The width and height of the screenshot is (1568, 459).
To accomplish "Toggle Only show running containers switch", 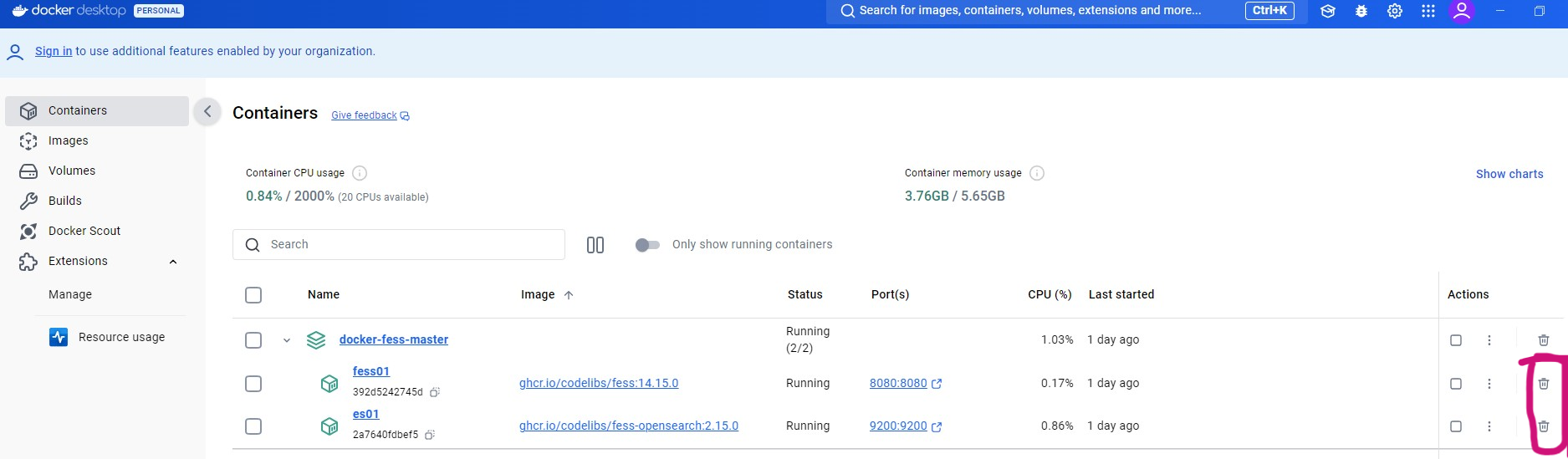I will [x=647, y=245].
